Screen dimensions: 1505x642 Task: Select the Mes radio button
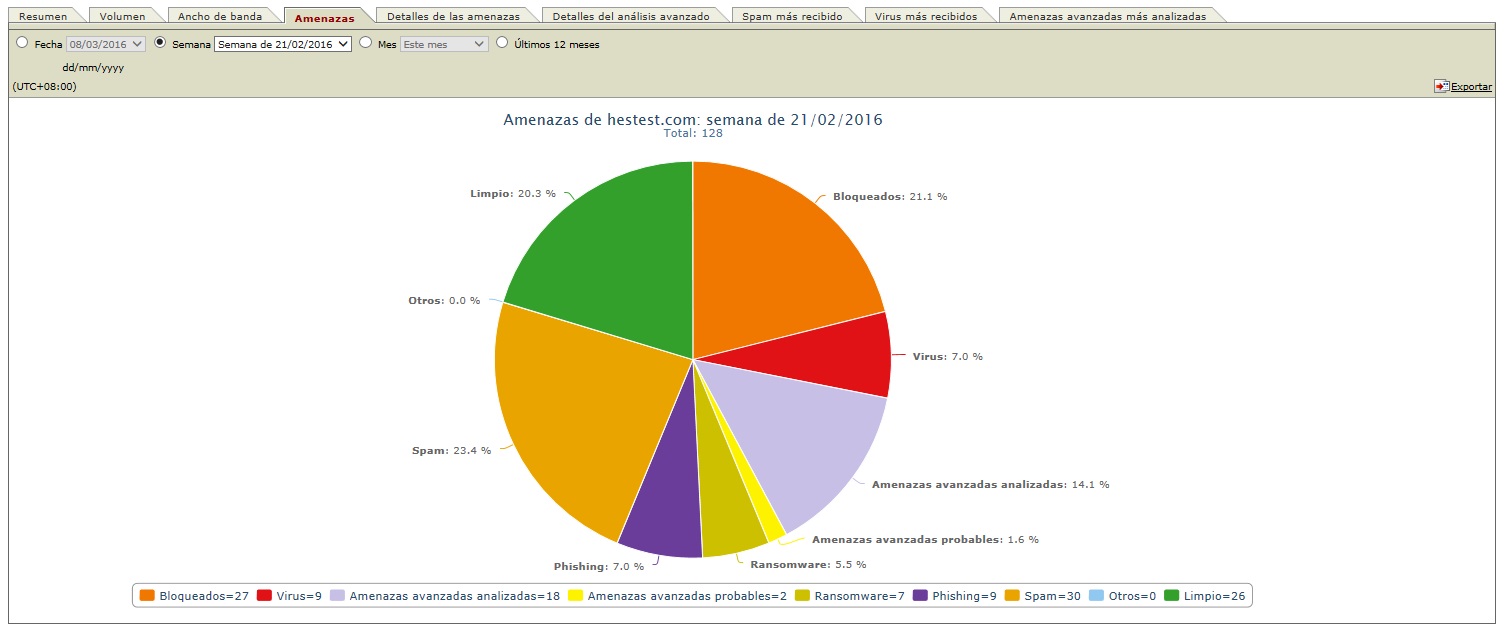point(365,43)
